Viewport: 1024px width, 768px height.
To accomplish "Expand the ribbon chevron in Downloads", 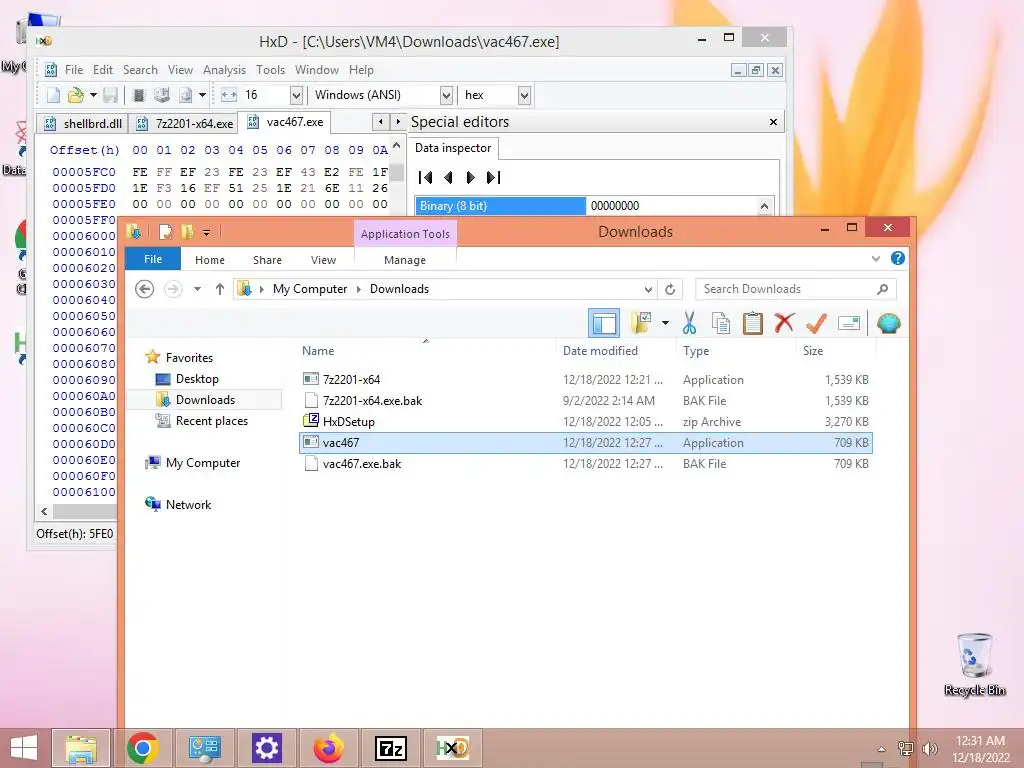I will tap(876, 259).
